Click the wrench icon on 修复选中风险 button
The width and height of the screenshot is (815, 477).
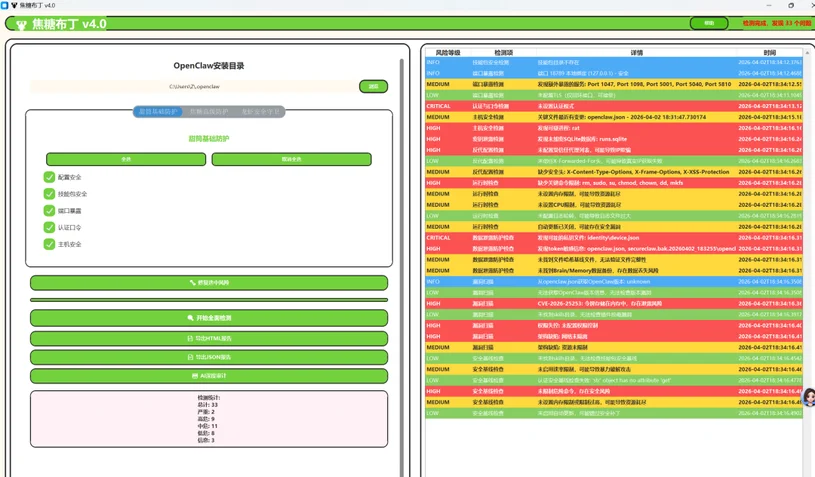click(x=192, y=283)
